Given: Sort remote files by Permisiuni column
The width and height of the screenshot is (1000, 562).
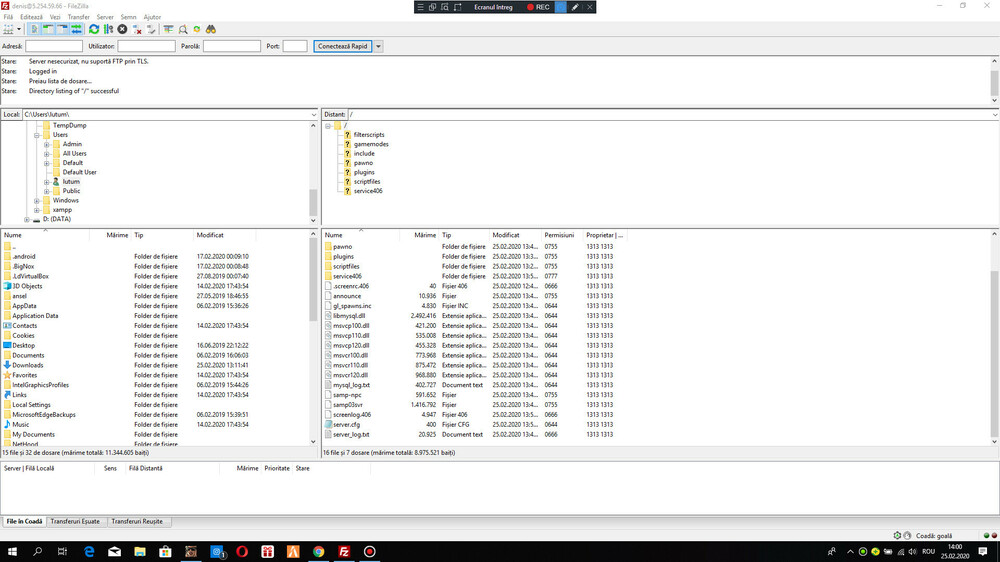Looking at the screenshot, I should pyautogui.click(x=560, y=235).
